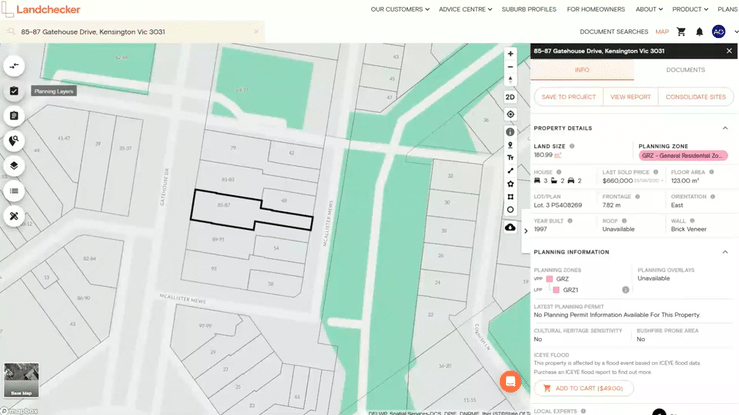Collapse the Planning Information section
739x415 pixels.
[x=725, y=252]
